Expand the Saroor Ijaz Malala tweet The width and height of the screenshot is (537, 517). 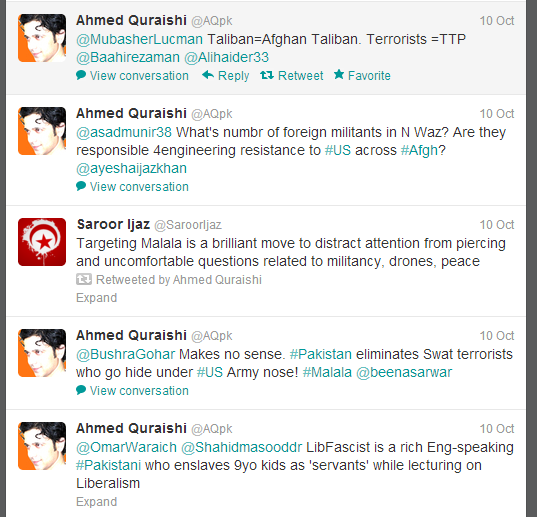click(x=97, y=298)
